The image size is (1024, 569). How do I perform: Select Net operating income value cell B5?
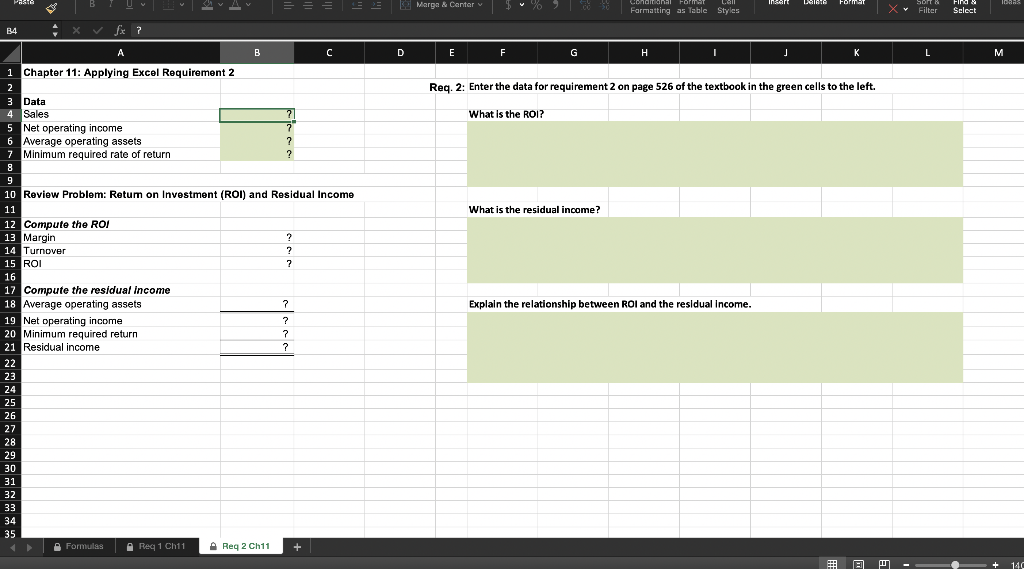(257, 128)
